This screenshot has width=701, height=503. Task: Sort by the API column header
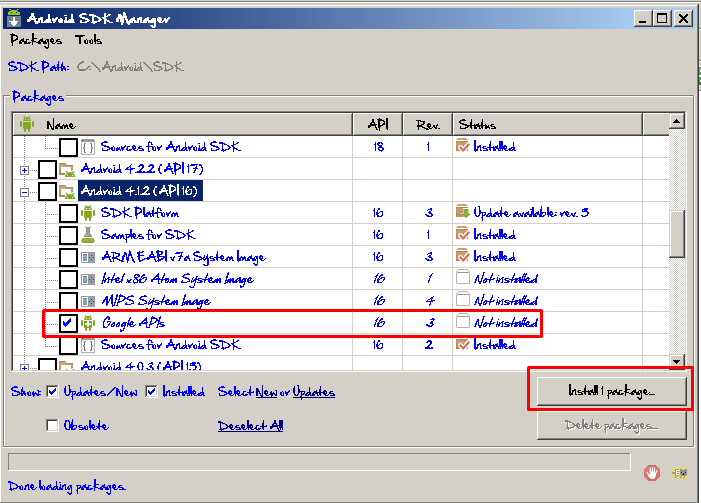pyautogui.click(x=378, y=124)
